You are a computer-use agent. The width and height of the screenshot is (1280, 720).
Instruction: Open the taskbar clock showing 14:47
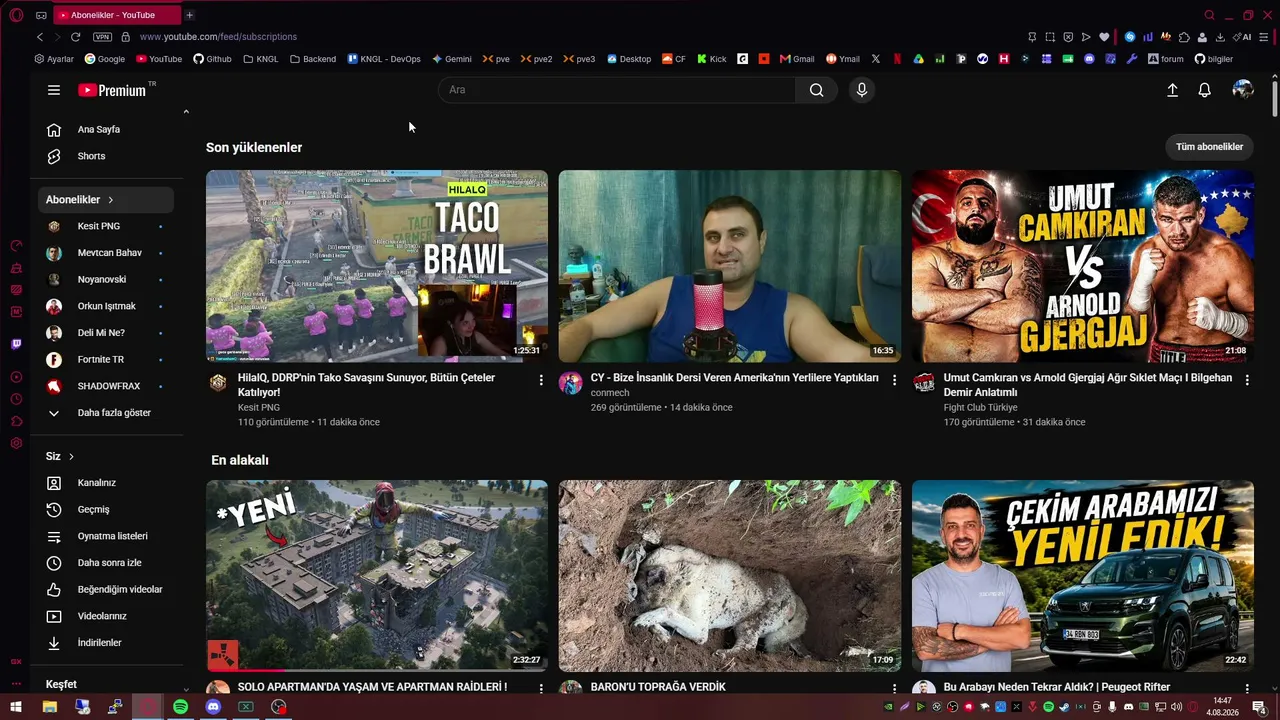pyautogui.click(x=1222, y=707)
